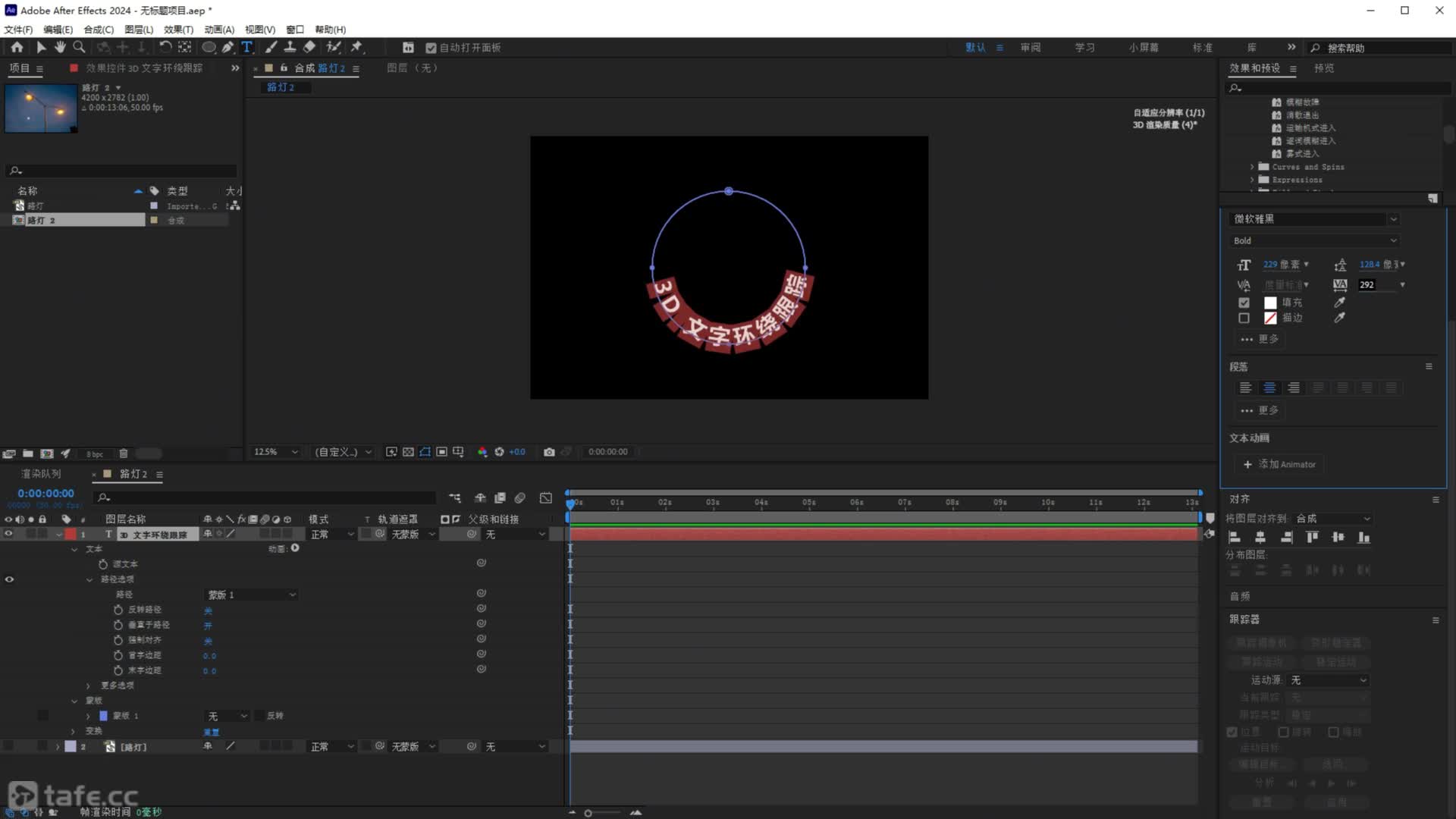1456x819 pixels.
Task: Click left-align paragraph icon
Action: (1245, 388)
